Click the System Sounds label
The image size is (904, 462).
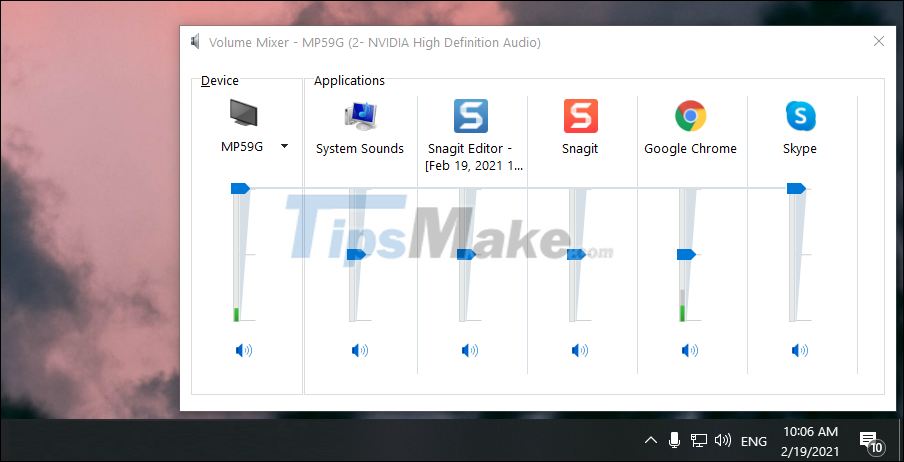(360, 149)
